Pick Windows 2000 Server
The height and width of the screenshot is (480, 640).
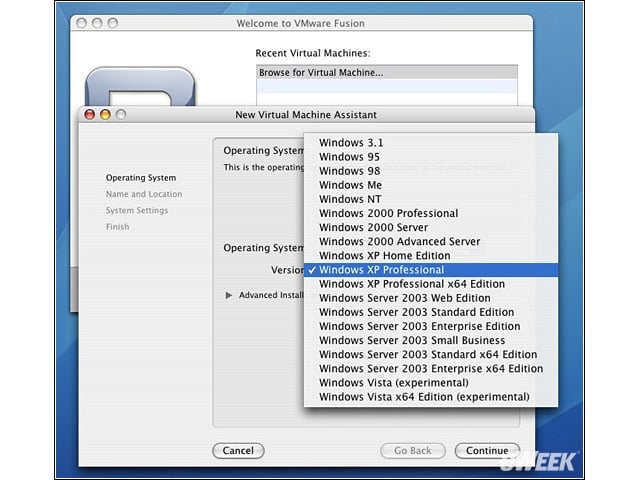pos(431,227)
